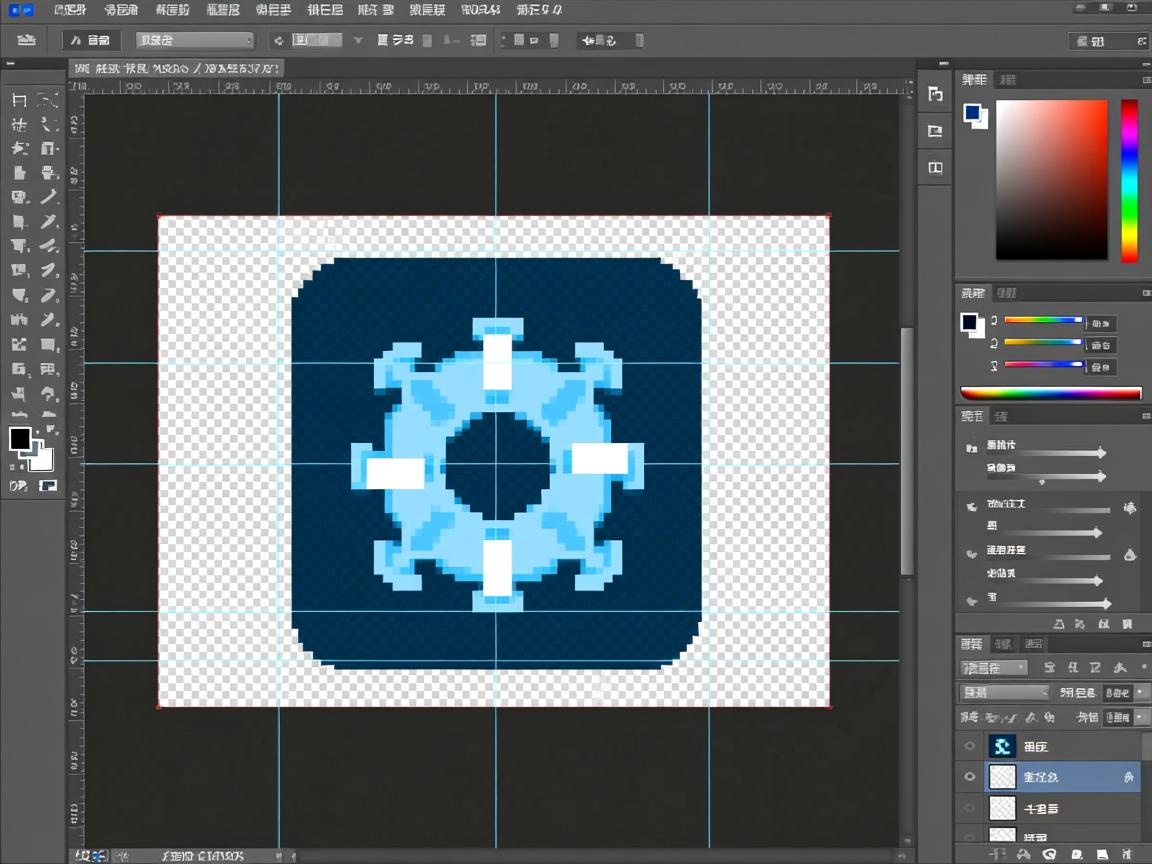Image resolution: width=1152 pixels, height=864 pixels.
Task: Click the full color spectrum ramp bar
Action: point(1050,393)
